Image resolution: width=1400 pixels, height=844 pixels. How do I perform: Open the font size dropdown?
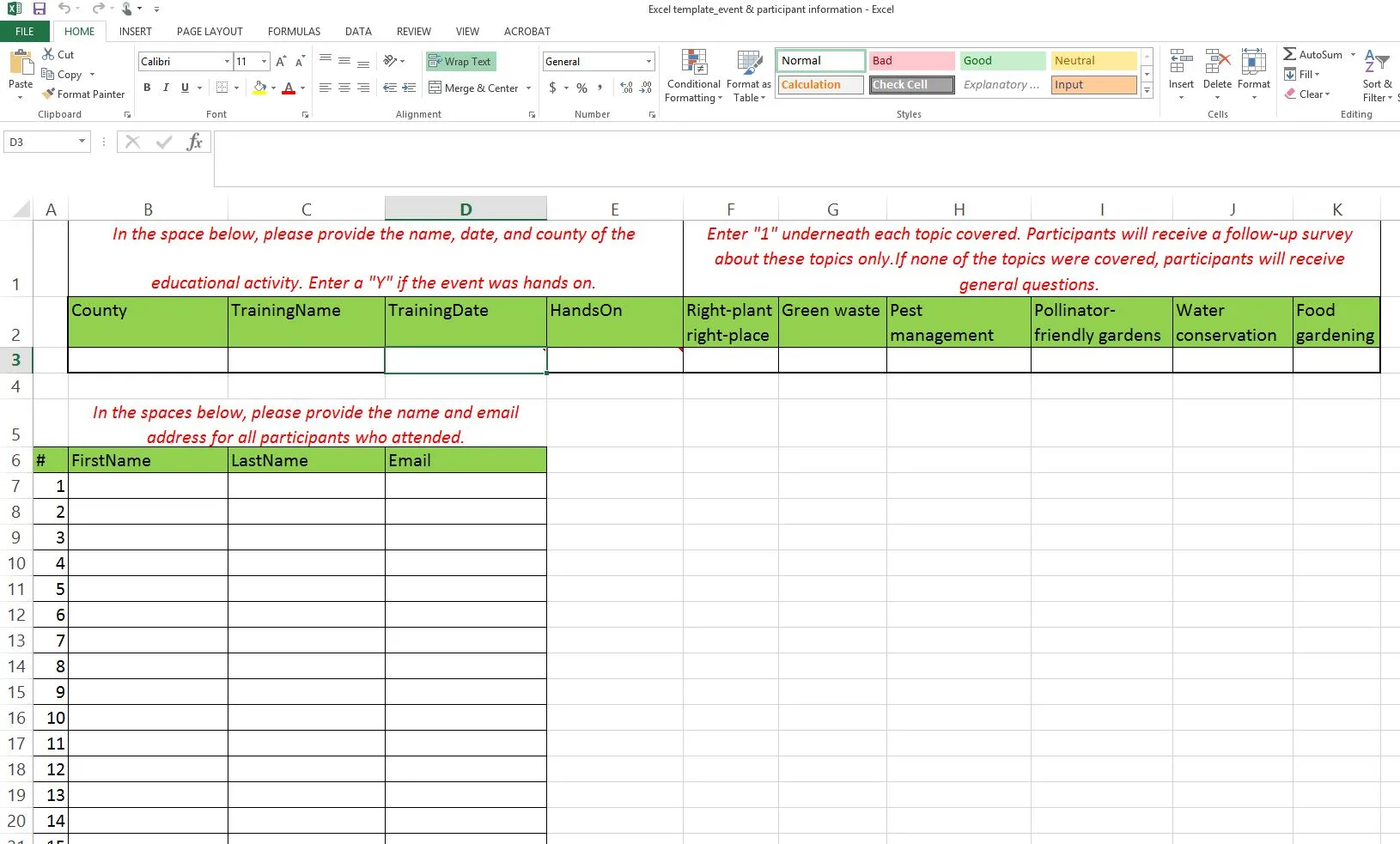262,61
